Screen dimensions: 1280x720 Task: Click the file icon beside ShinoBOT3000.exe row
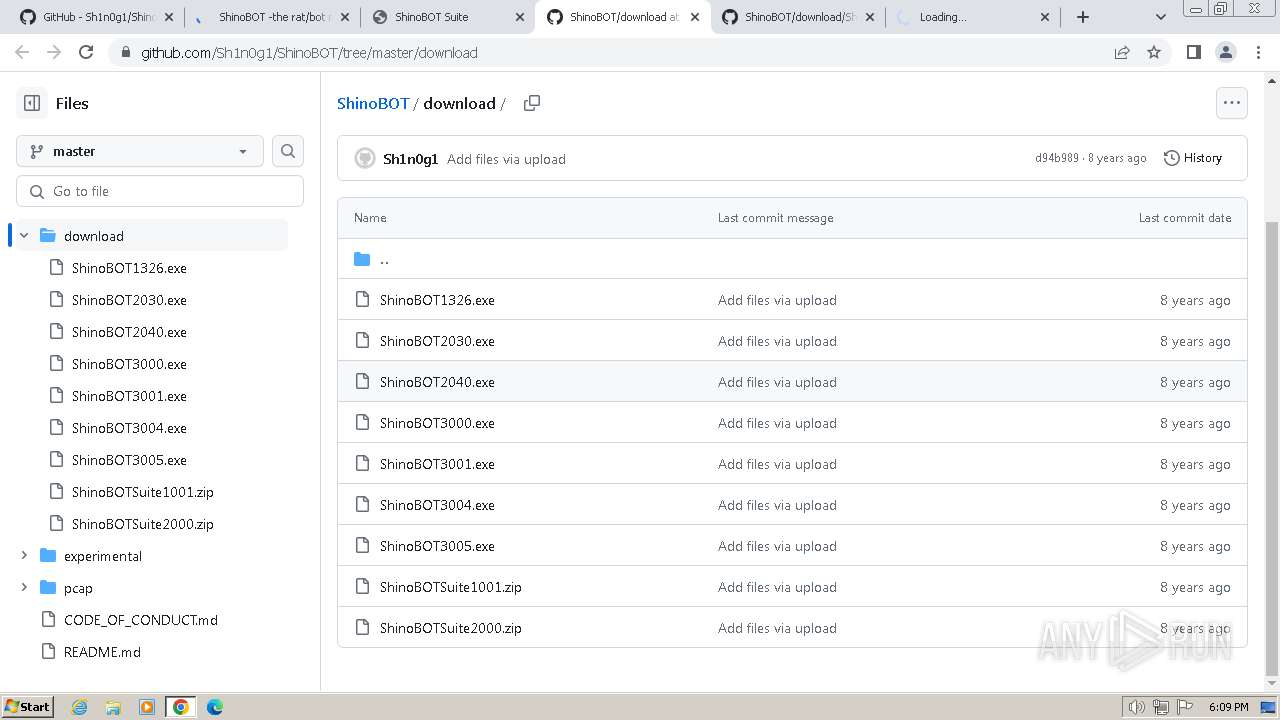click(362, 423)
